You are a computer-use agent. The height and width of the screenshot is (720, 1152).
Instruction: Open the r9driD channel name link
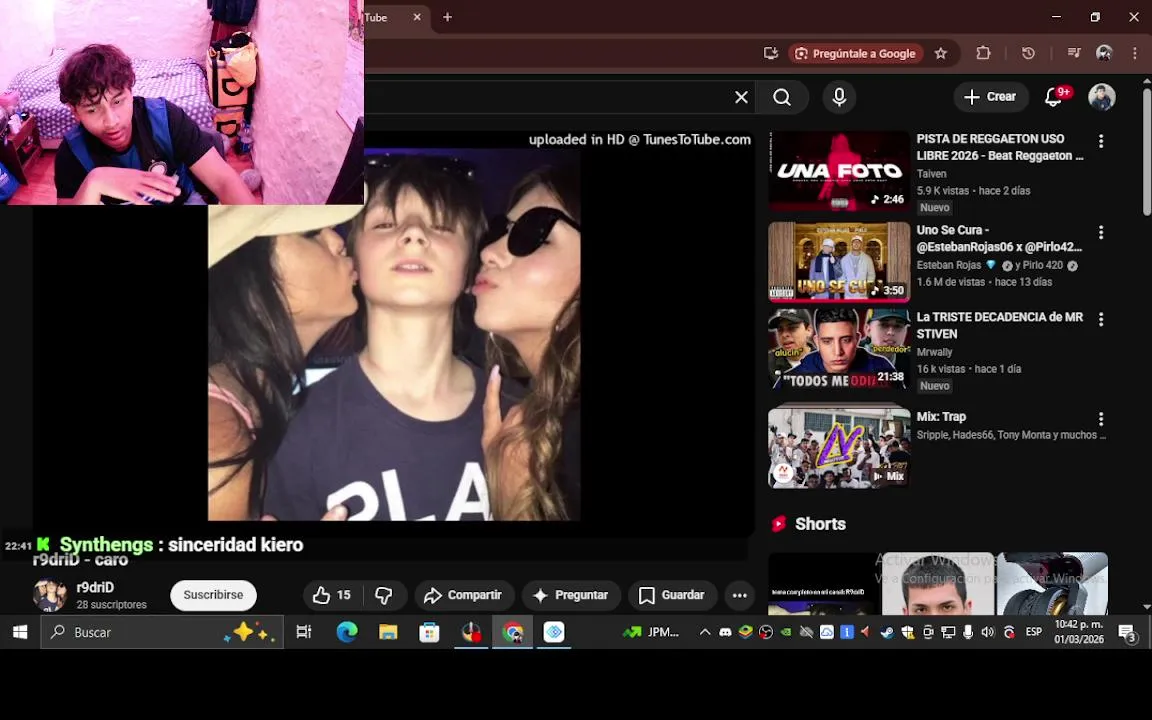(x=95, y=588)
